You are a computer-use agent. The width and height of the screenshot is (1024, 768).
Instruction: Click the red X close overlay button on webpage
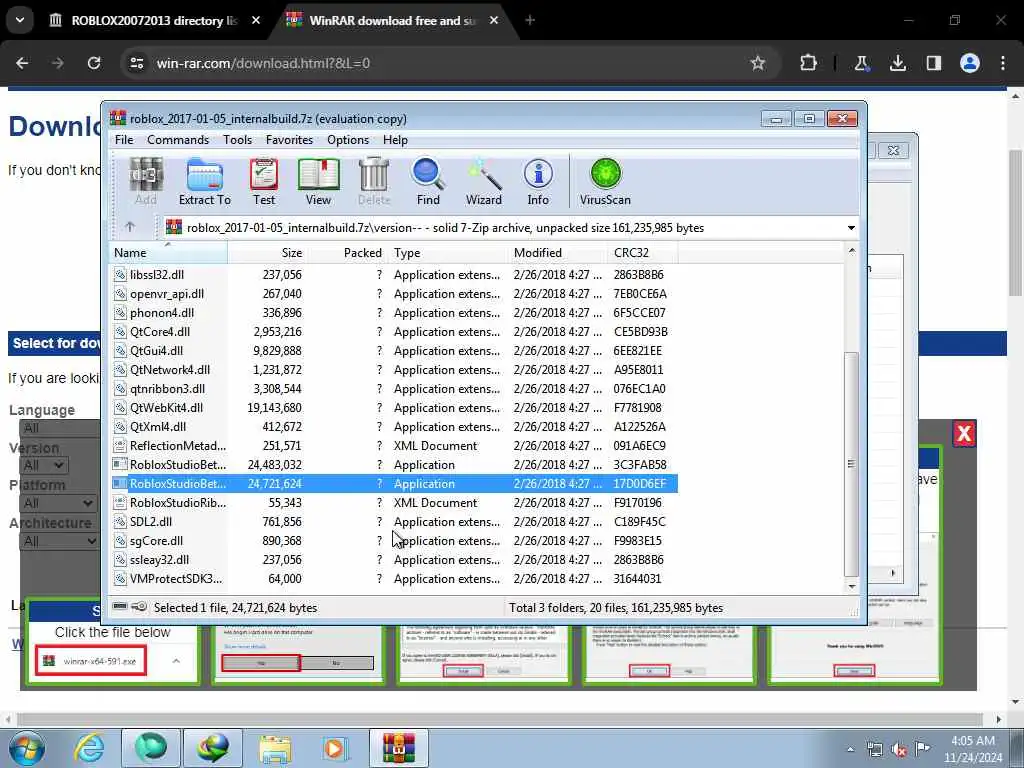(x=964, y=433)
